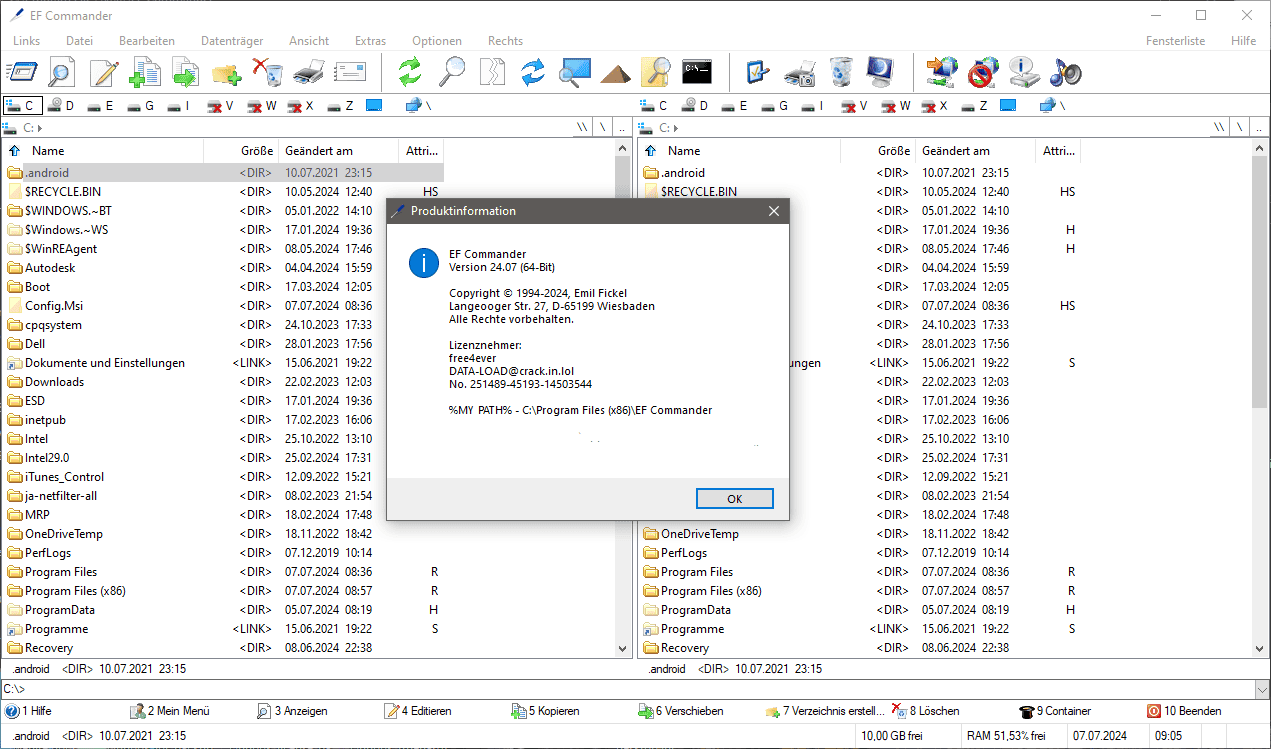
Task: Click the connect network drive globe icon
Action: 941,72
